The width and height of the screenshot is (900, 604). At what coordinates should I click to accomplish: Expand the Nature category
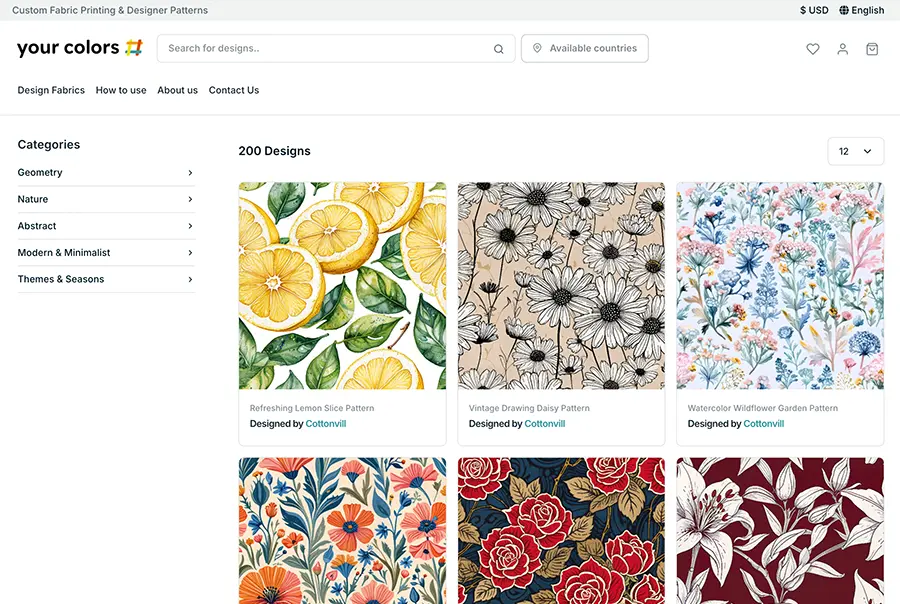[x=106, y=199]
